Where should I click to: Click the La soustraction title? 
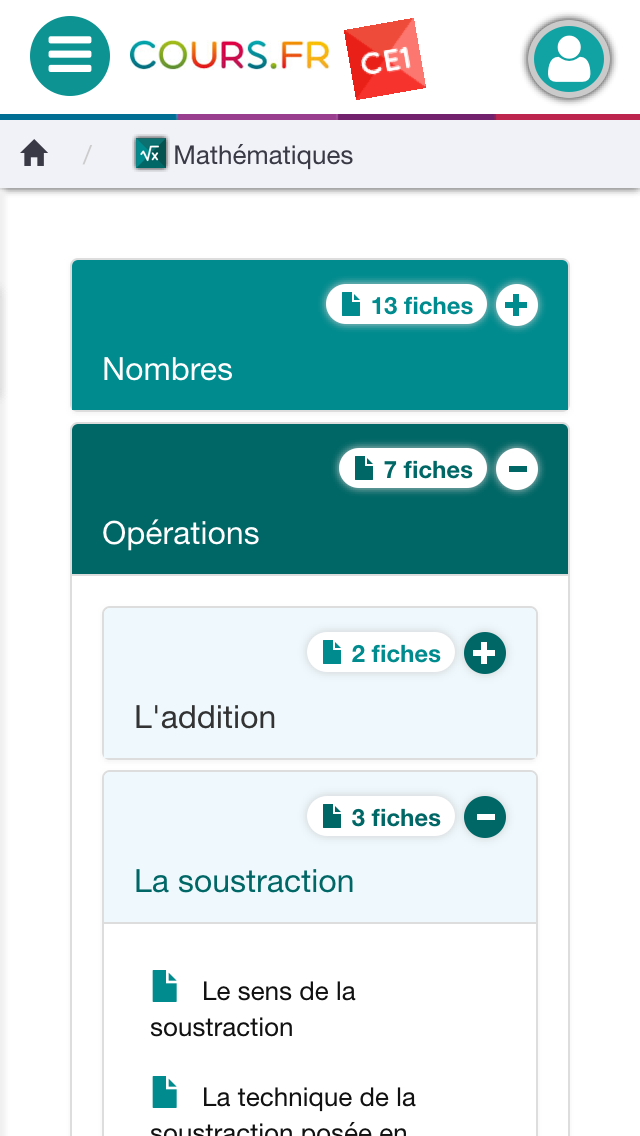(244, 881)
